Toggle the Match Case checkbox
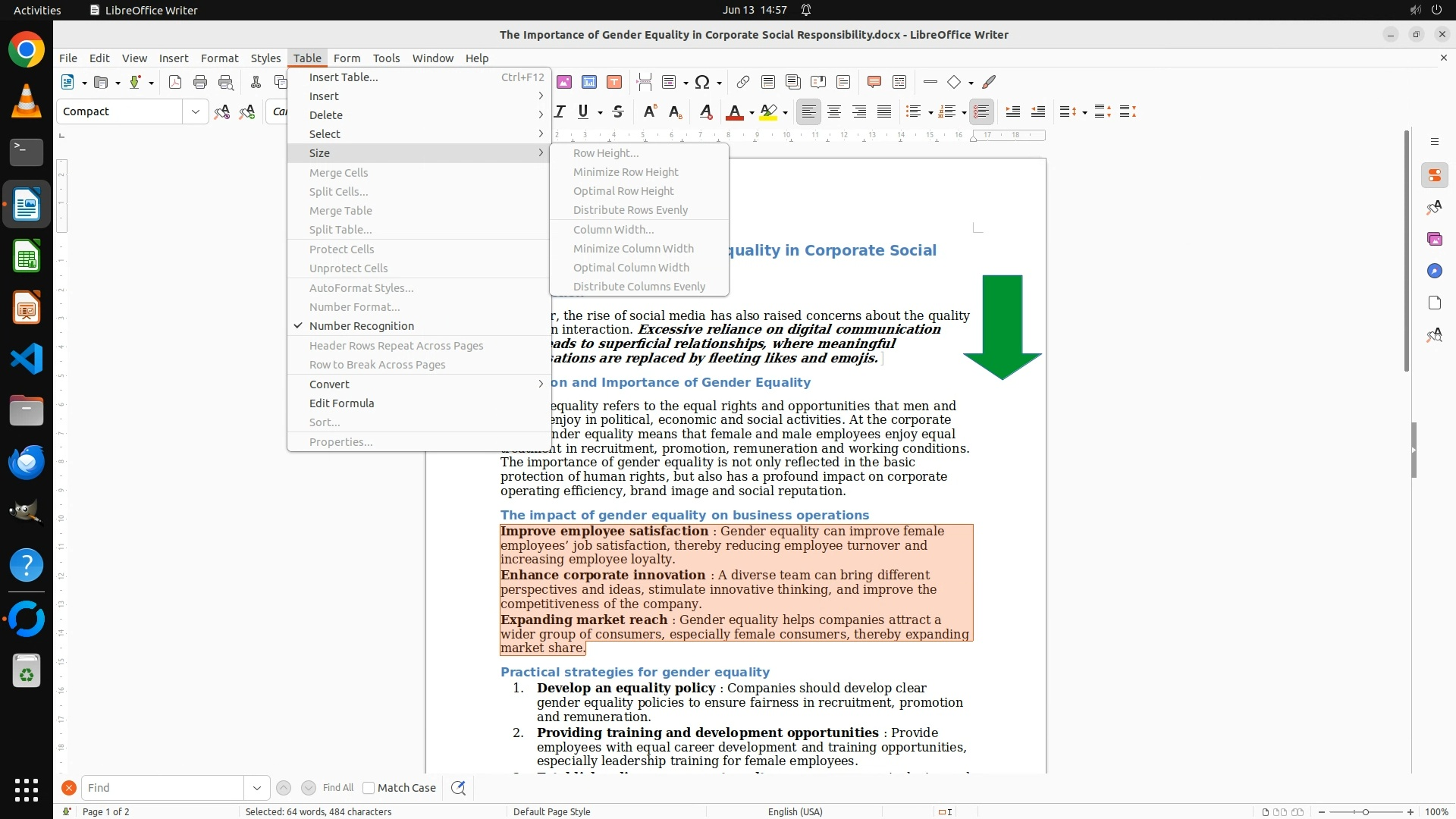 (369, 788)
